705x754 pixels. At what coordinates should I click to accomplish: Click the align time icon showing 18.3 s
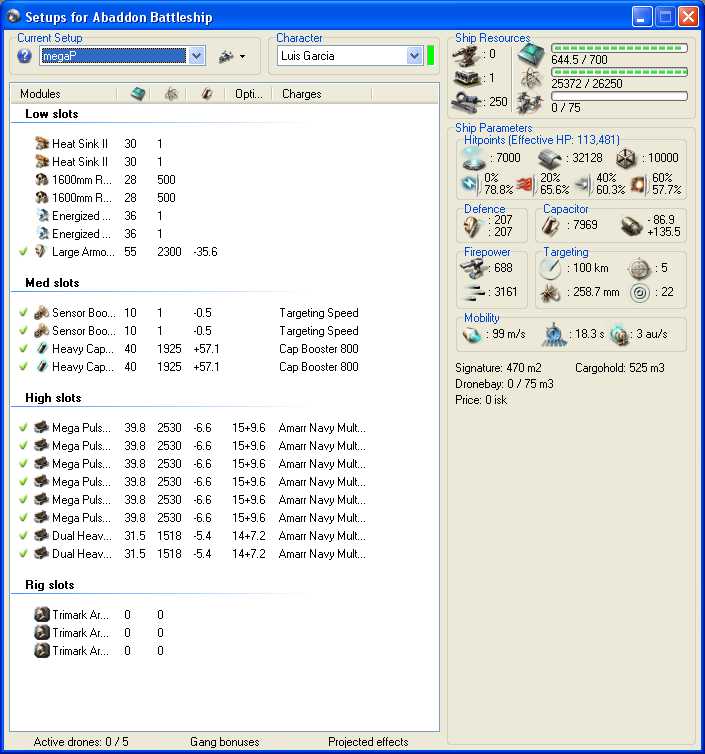pyautogui.click(x=554, y=335)
